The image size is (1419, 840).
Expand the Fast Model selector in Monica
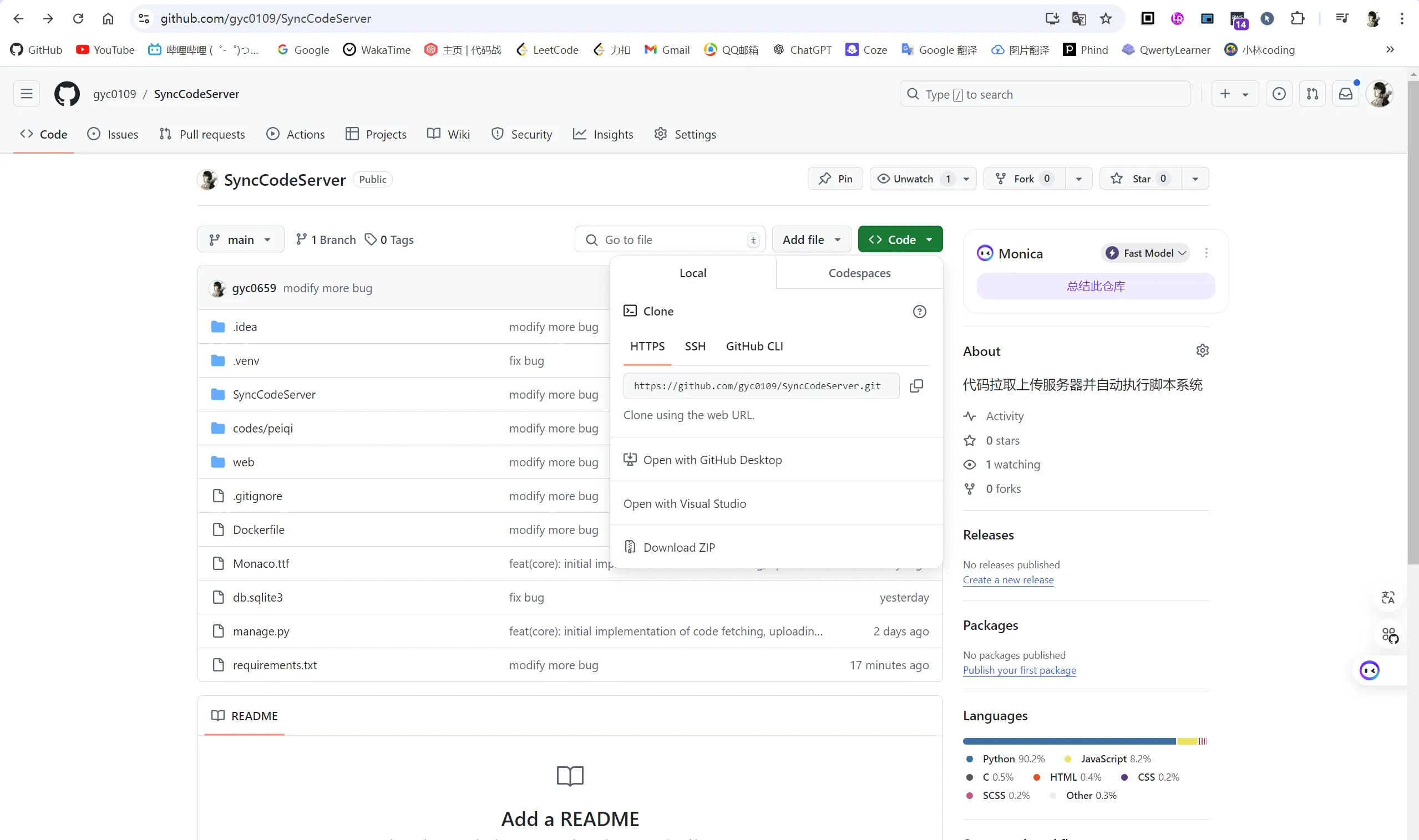point(1146,253)
